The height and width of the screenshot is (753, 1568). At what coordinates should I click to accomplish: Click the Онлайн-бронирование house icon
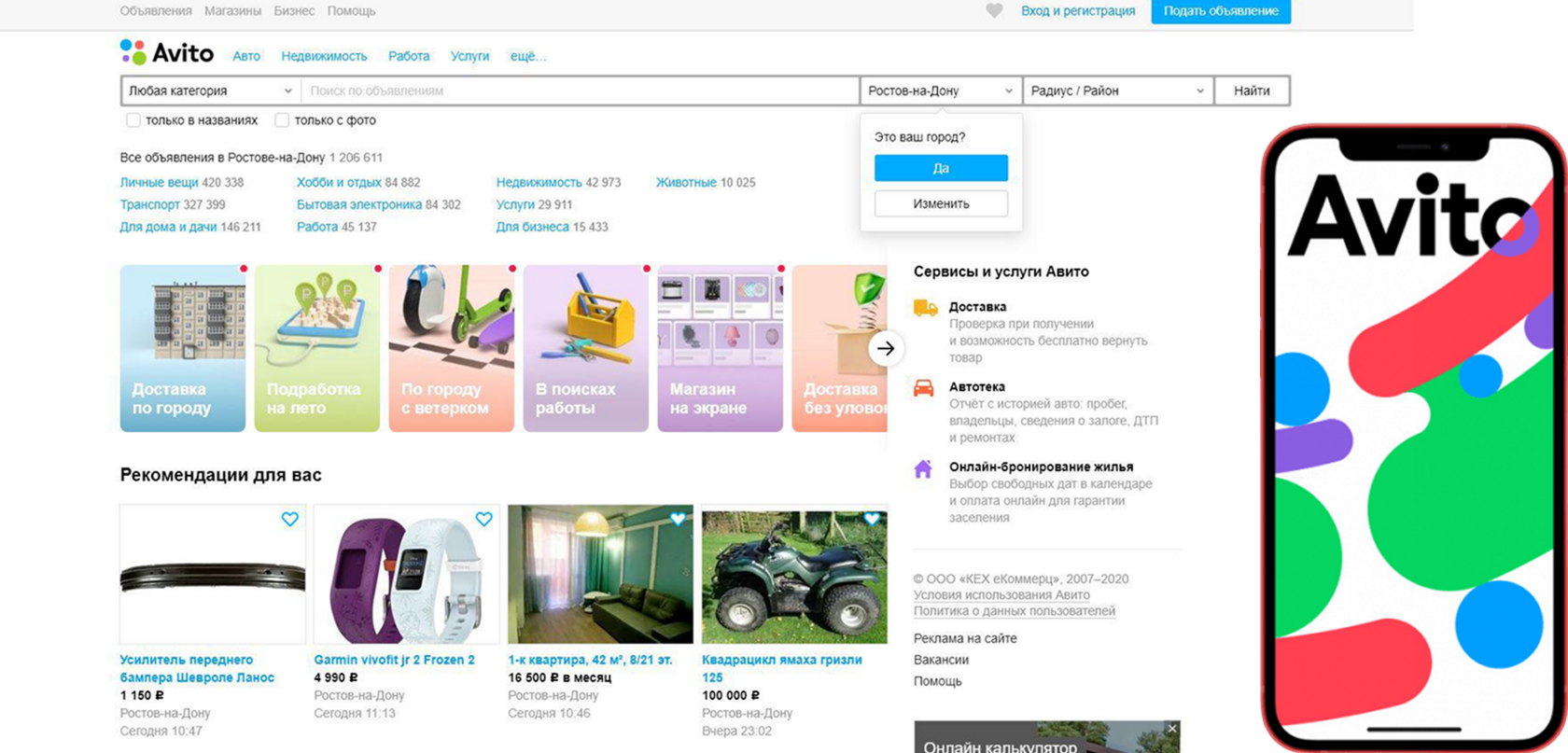pos(923,468)
